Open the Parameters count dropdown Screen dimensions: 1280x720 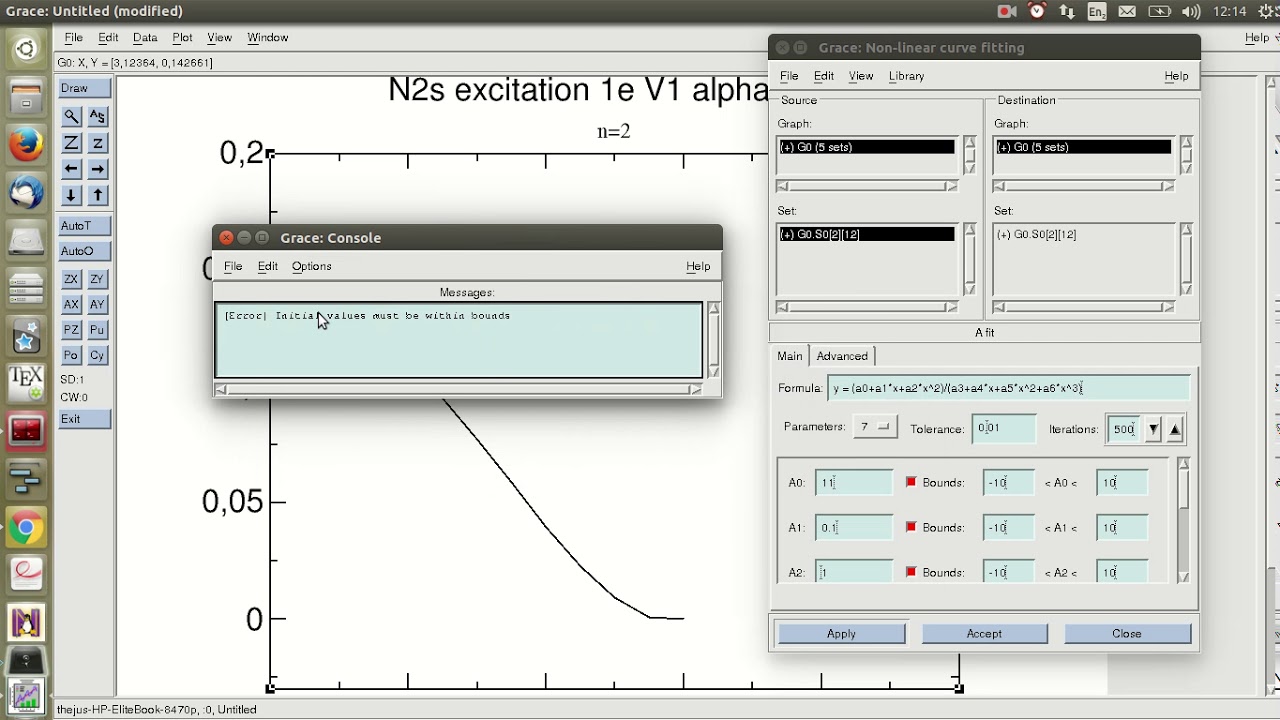(875, 427)
